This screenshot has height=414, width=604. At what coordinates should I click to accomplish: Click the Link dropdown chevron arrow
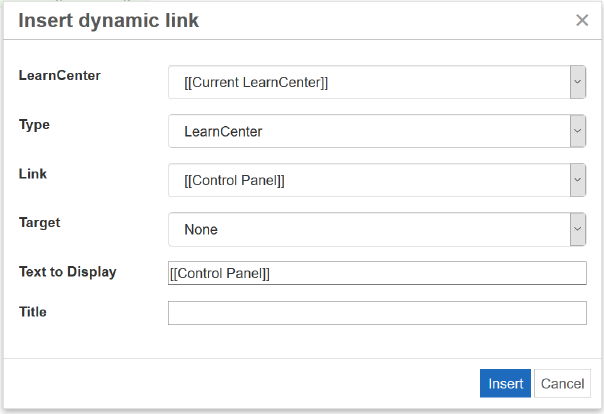coord(577,180)
